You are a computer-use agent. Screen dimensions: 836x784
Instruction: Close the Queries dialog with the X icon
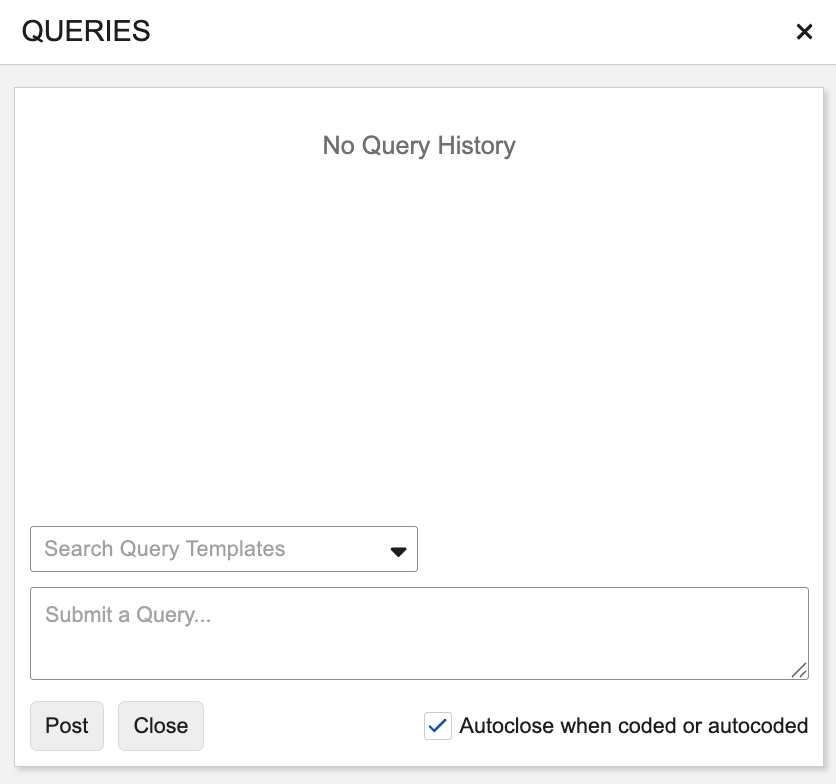(804, 32)
